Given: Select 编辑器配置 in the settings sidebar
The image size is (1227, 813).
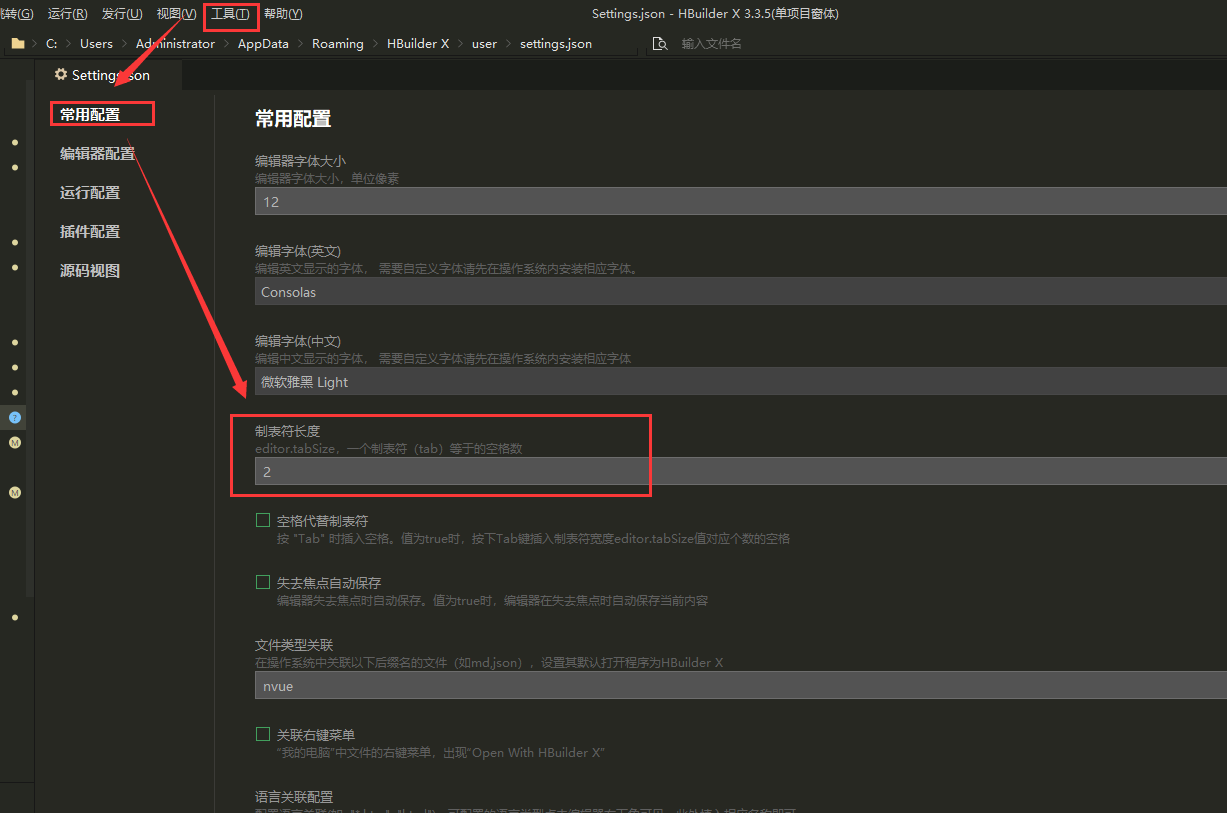Looking at the screenshot, I should (97, 154).
